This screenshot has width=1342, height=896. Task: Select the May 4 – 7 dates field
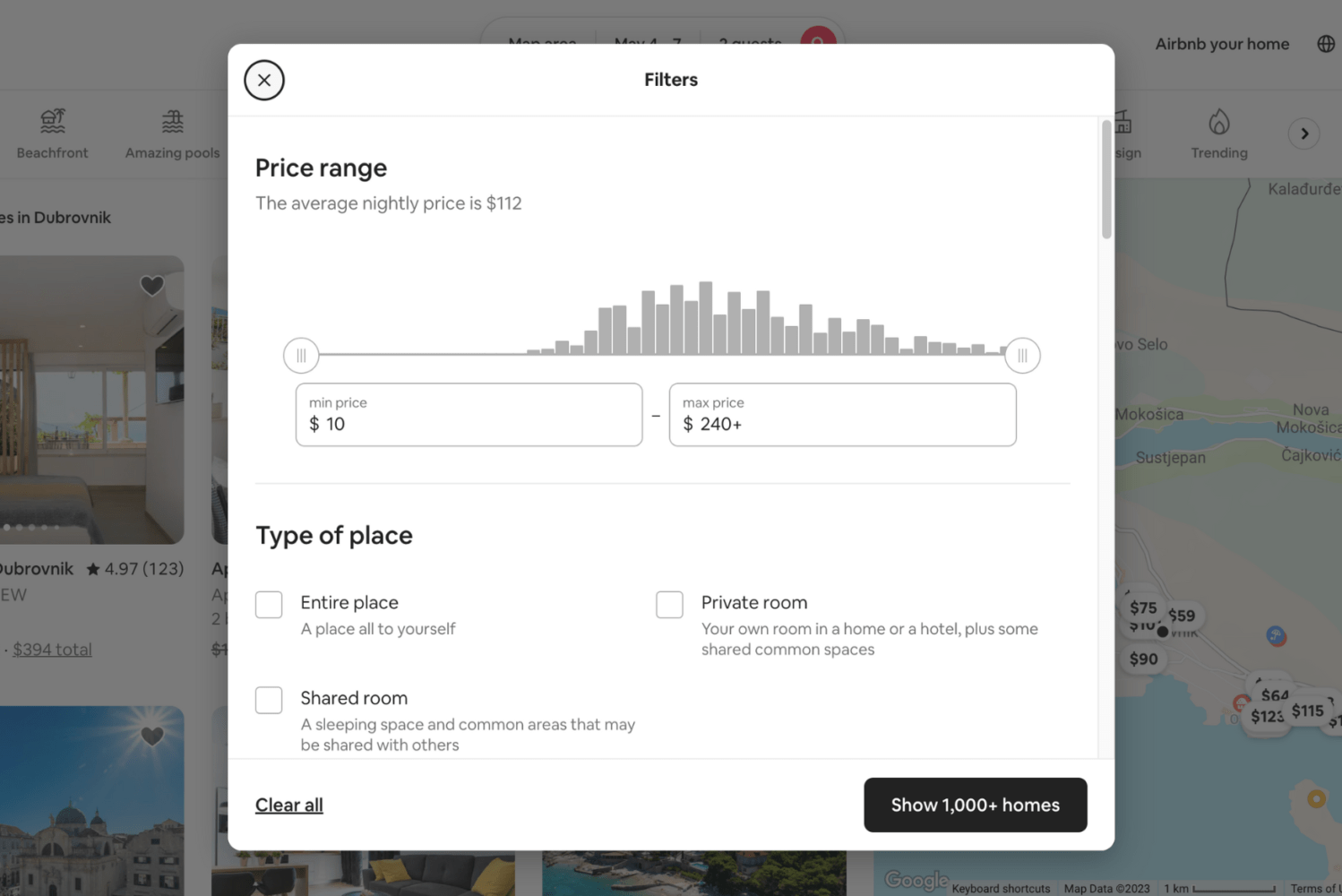point(647,41)
